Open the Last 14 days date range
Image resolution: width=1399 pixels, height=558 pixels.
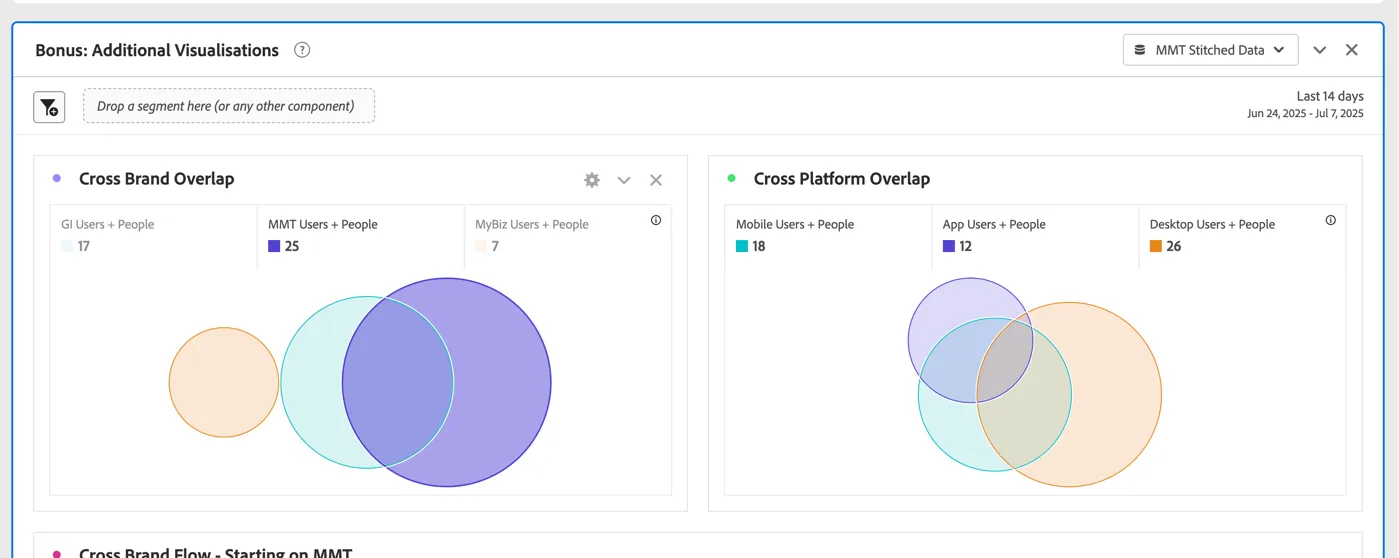point(1305,105)
